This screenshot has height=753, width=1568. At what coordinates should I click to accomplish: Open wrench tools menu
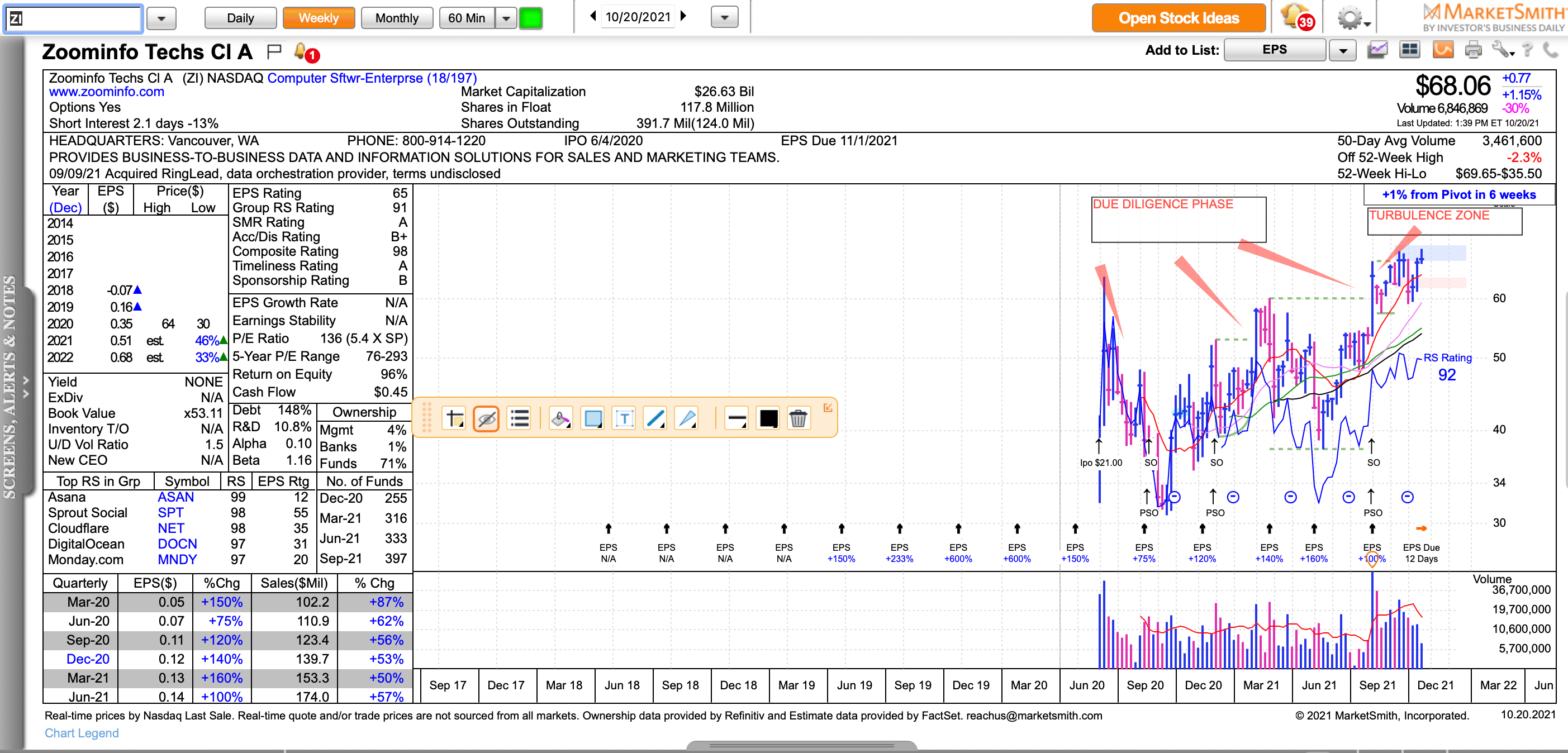pyautogui.click(x=1502, y=50)
